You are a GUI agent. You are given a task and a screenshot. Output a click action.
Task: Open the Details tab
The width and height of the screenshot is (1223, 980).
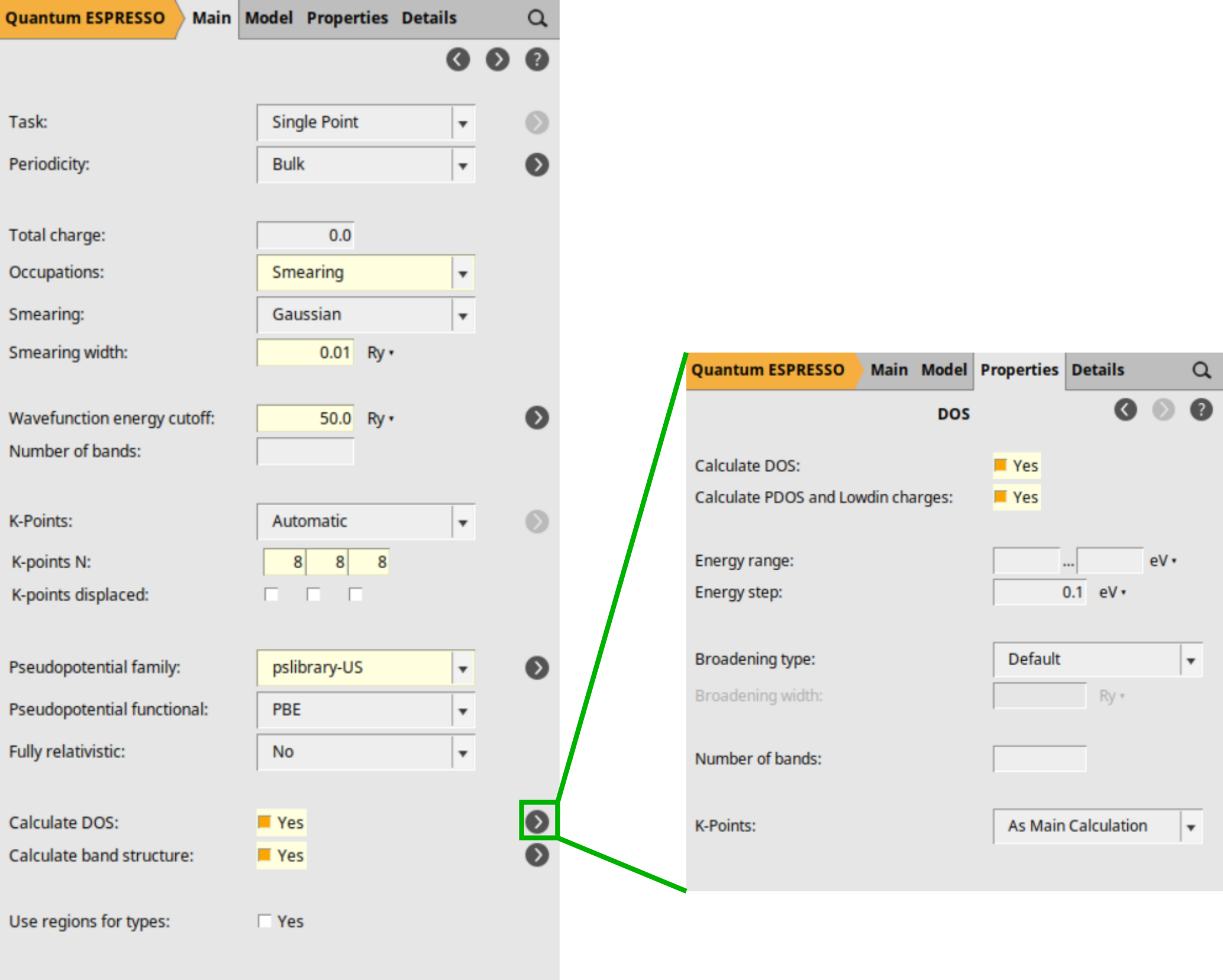tap(428, 18)
